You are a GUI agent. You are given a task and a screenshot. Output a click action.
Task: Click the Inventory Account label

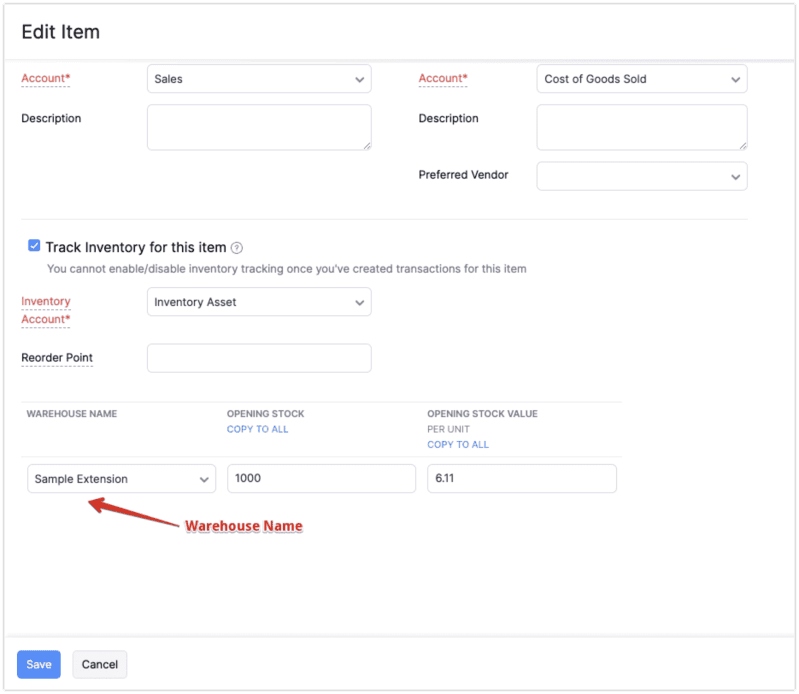pos(46,310)
